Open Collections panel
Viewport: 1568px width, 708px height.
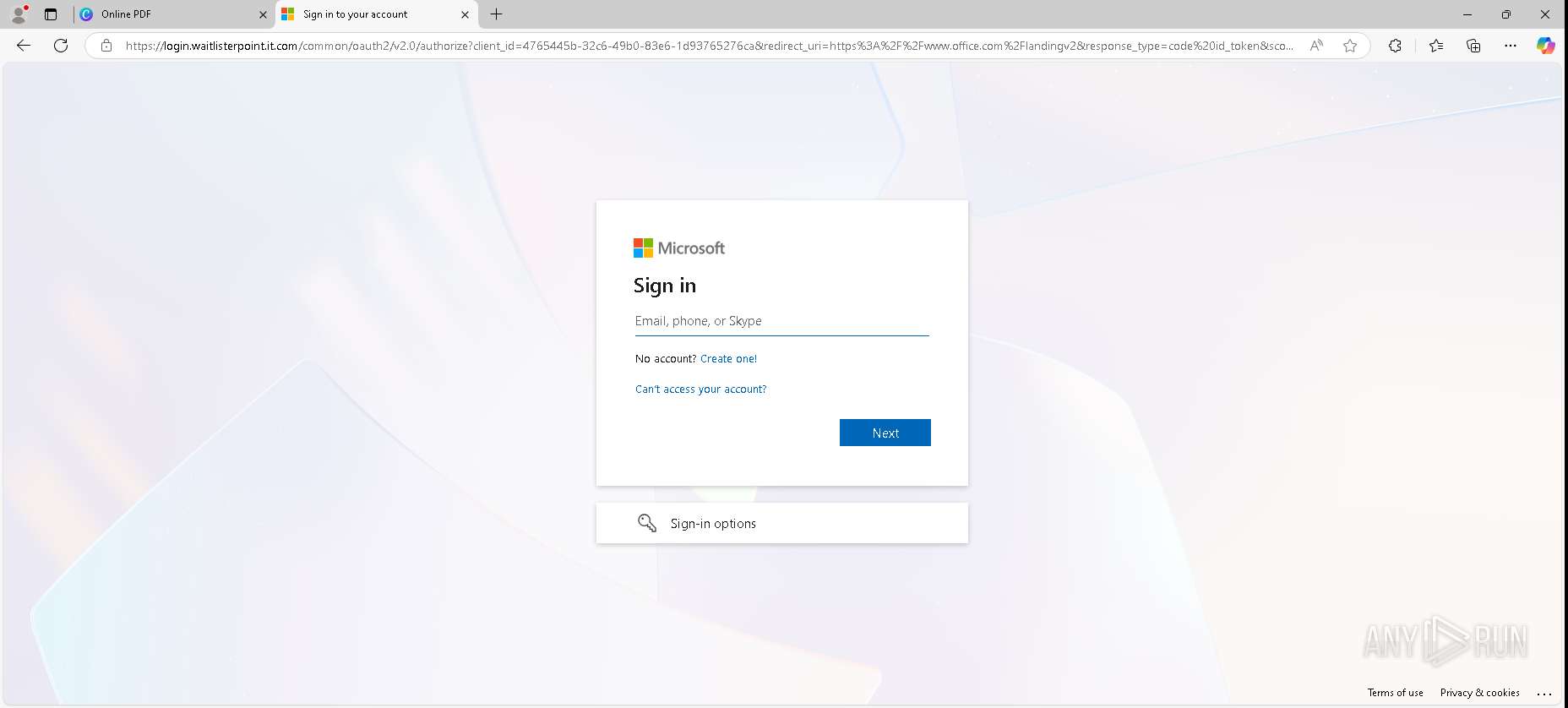pos(1473,46)
